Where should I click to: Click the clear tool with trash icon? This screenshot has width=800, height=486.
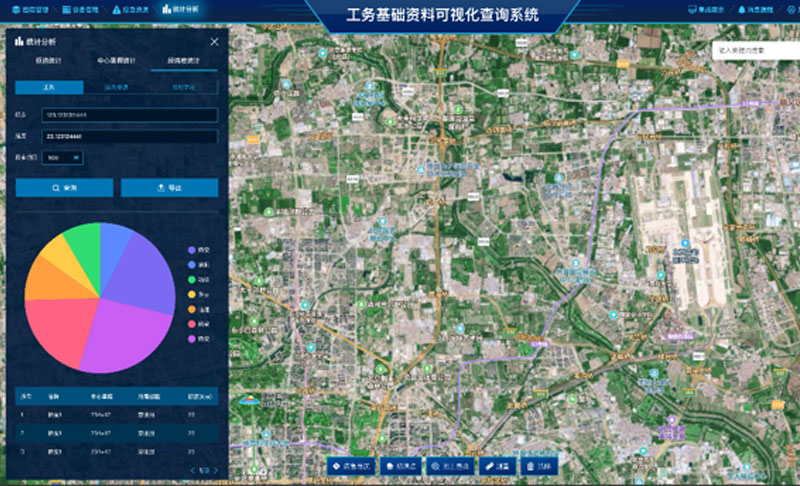point(540,466)
